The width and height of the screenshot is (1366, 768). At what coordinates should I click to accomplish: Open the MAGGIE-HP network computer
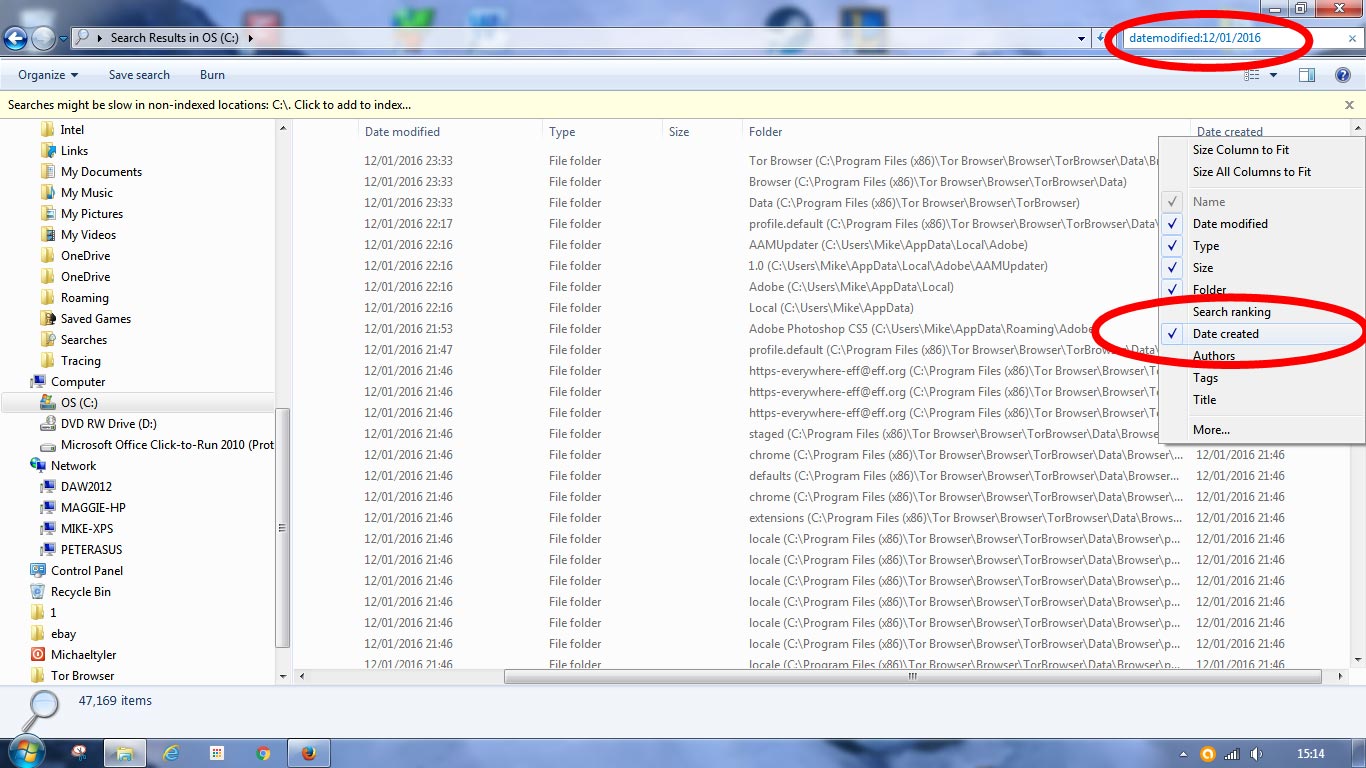83,508
